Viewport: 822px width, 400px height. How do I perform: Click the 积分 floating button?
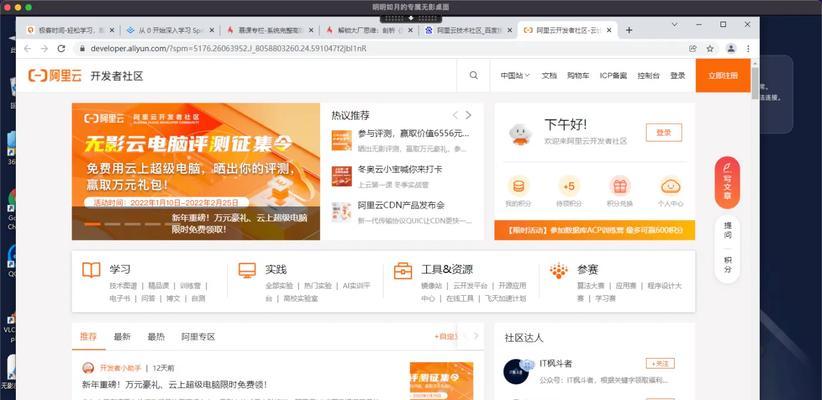728,265
